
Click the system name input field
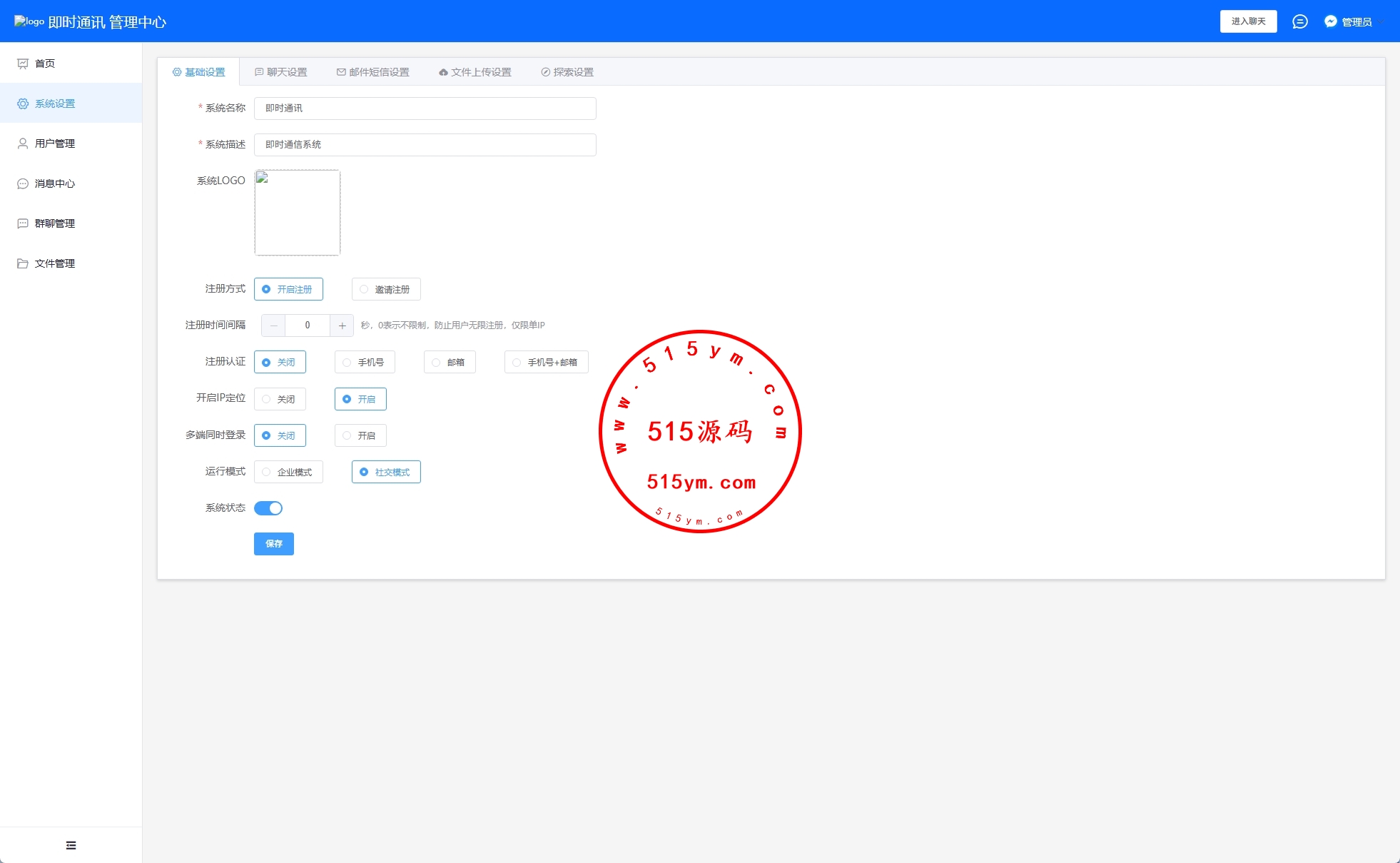[425, 108]
